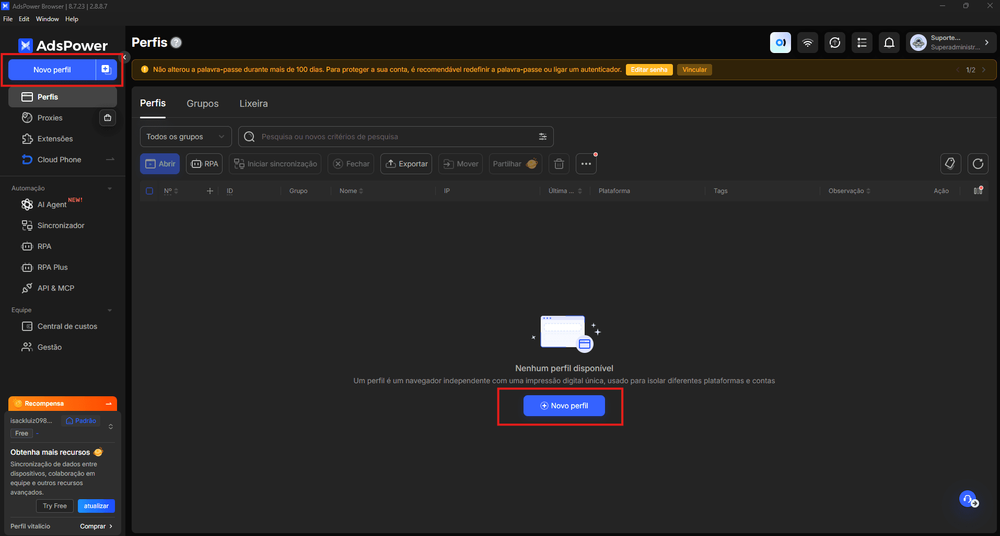Click the Abrir toolbar button

click(x=159, y=164)
